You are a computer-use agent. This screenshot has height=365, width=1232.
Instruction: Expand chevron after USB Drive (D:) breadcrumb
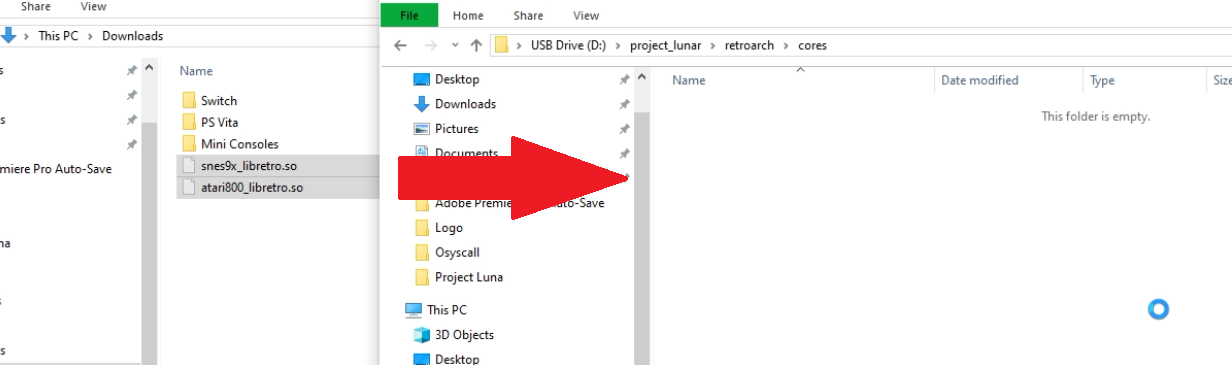coord(620,45)
